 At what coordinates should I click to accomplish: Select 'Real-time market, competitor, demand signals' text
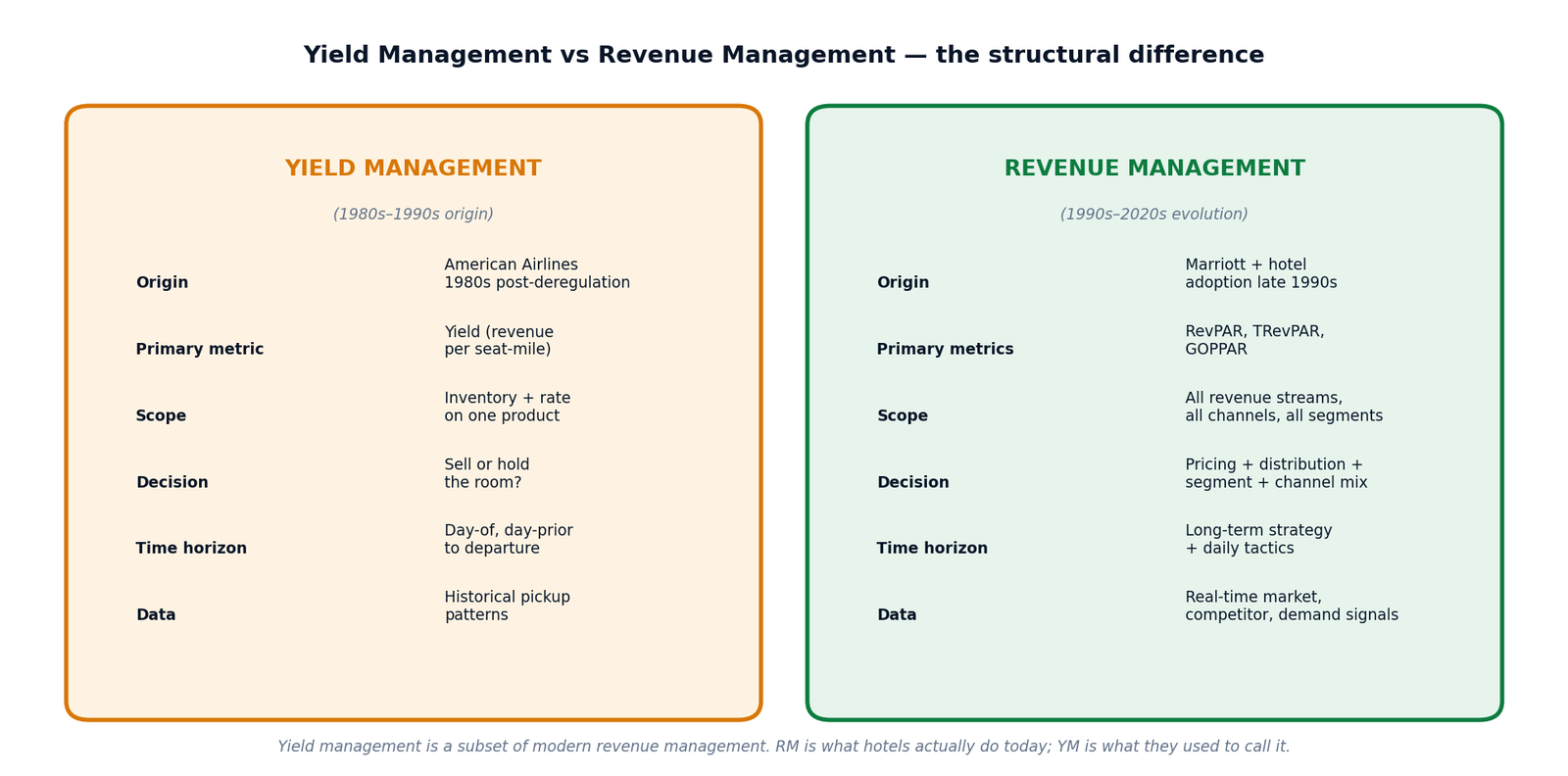1292,606
